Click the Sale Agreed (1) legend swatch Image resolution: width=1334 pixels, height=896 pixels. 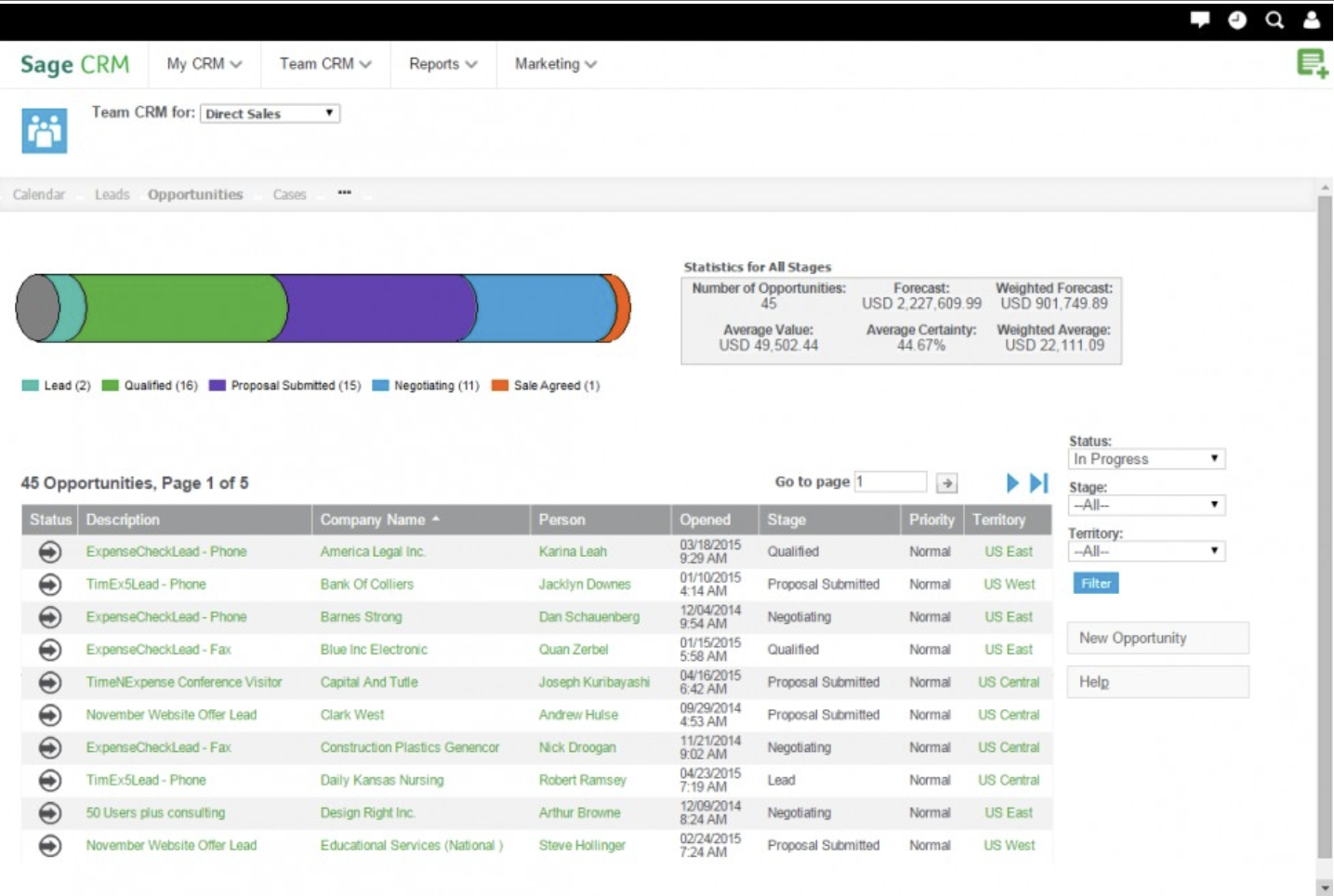[x=500, y=386]
